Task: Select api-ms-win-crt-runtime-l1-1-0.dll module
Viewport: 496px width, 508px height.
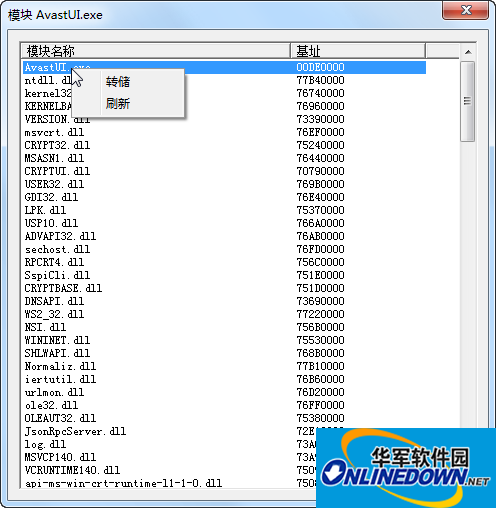Action: click(123, 483)
